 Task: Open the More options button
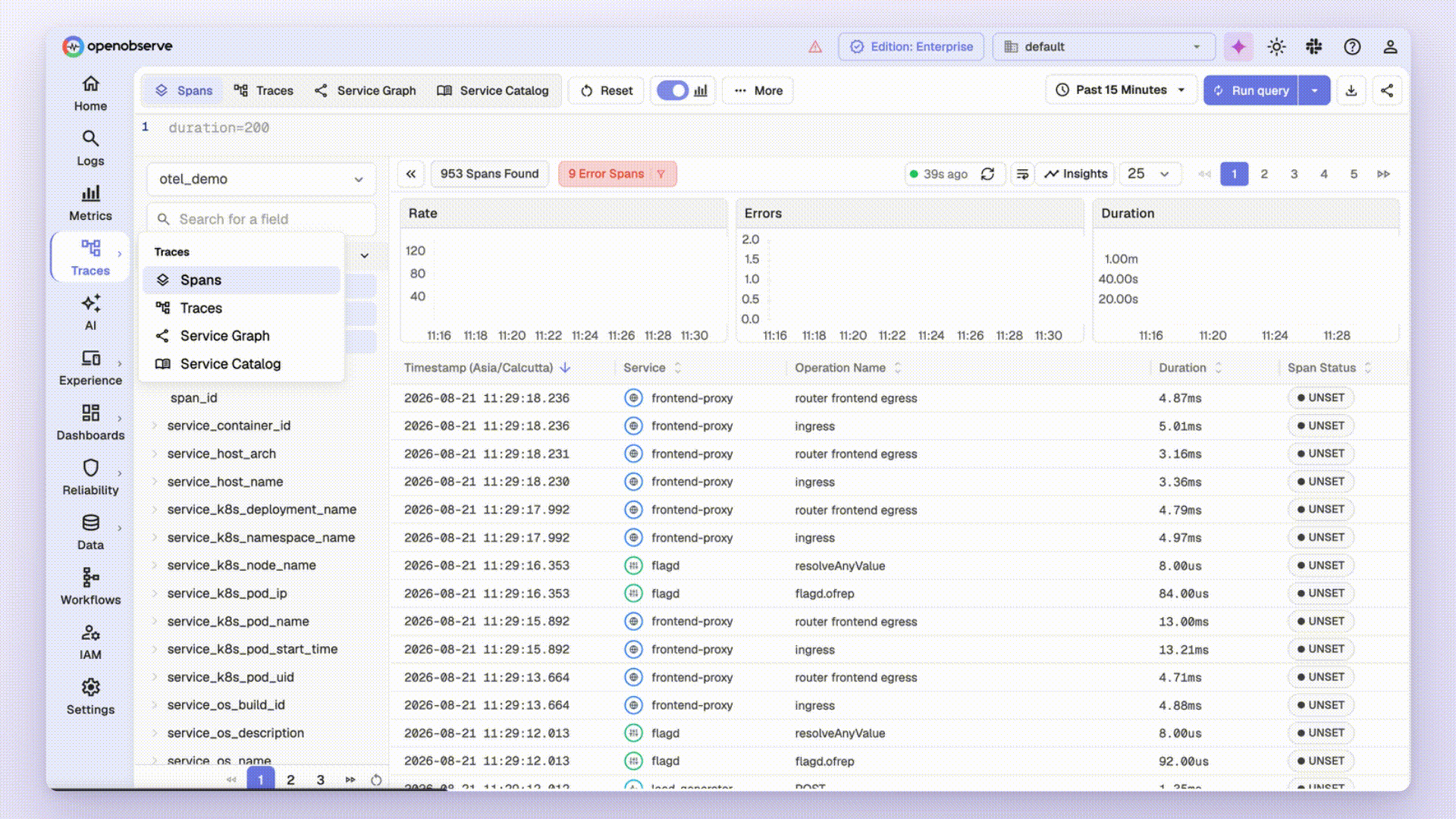click(758, 90)
